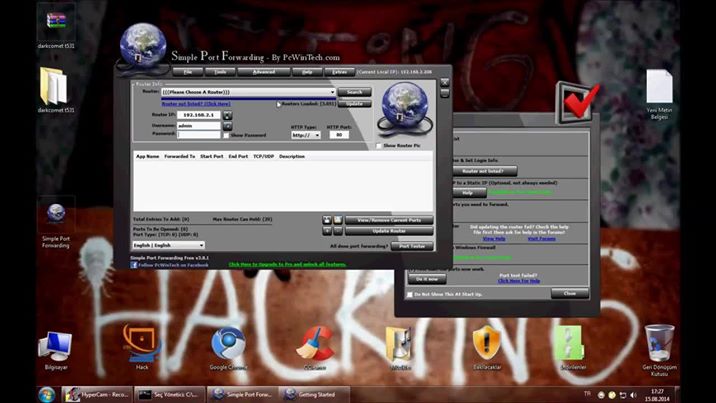Viewport: 716px width, 403px height.
Task: Enable the Show Password checkbox
Action: tap(226, 136)
